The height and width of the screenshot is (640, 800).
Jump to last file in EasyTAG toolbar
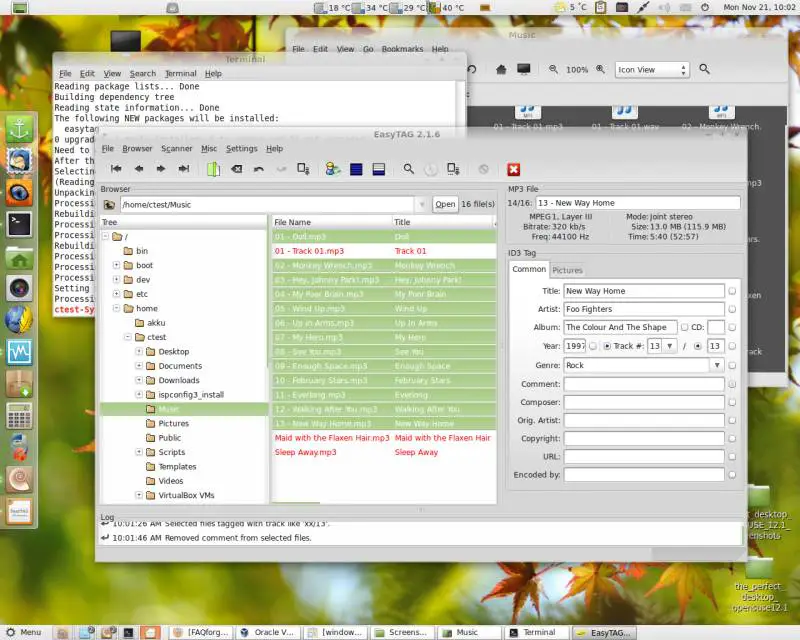184,169
